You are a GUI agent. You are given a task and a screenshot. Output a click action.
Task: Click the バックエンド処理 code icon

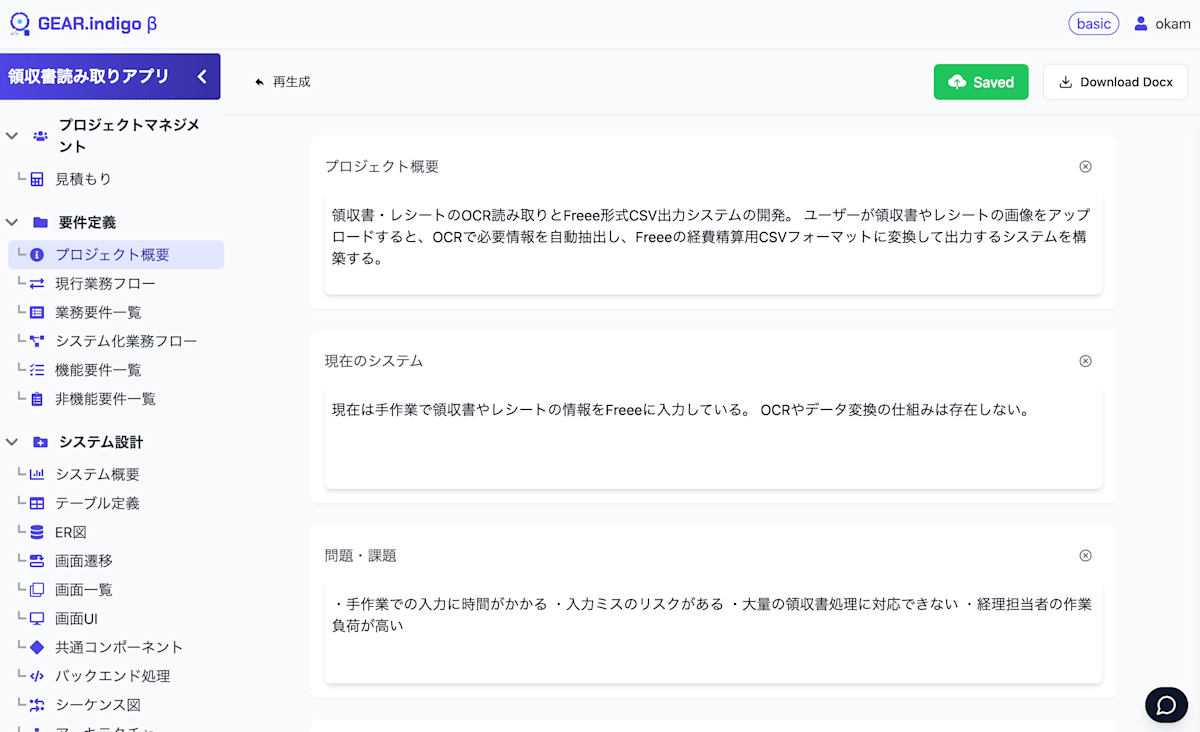pos(37,675)
